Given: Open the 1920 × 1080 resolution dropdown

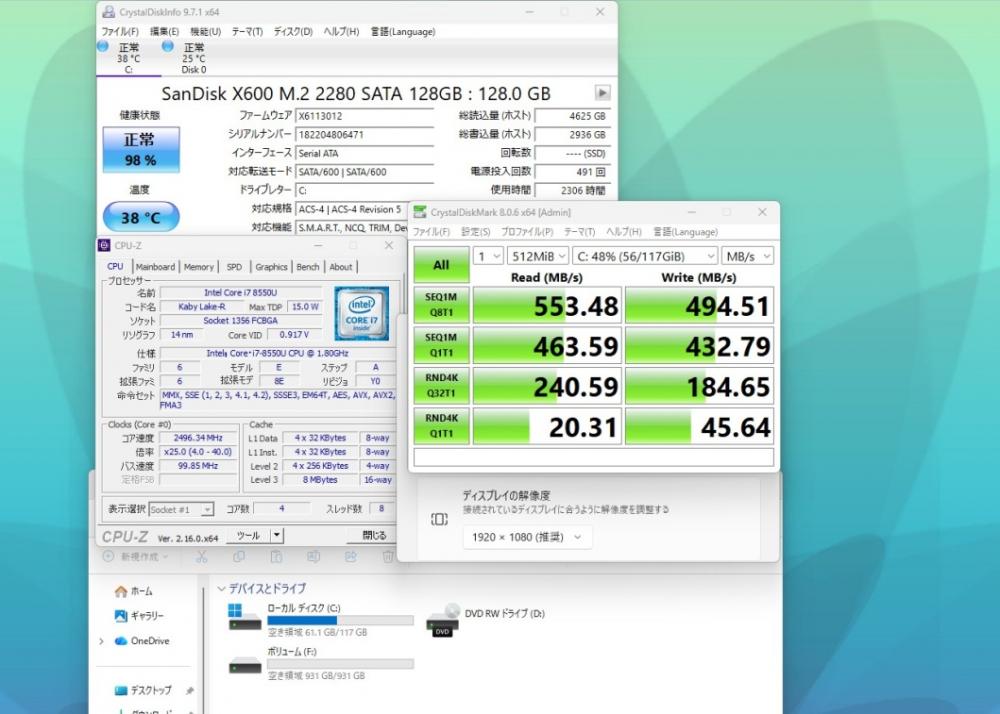Looking at the screenshot, I should 527,537.
